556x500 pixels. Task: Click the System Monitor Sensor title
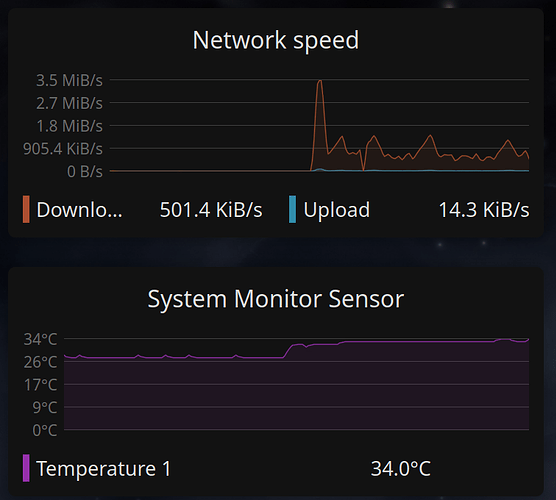click(x=276, y=299)
